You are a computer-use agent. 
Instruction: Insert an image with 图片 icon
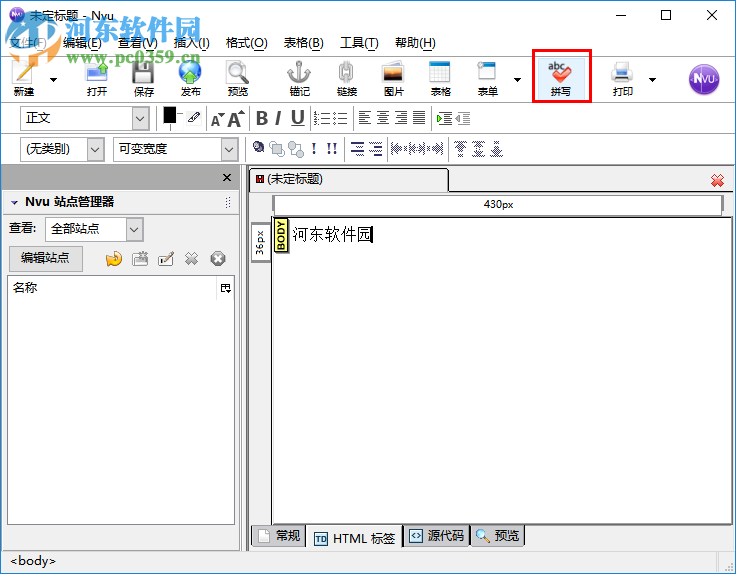(x=393, y=78)
